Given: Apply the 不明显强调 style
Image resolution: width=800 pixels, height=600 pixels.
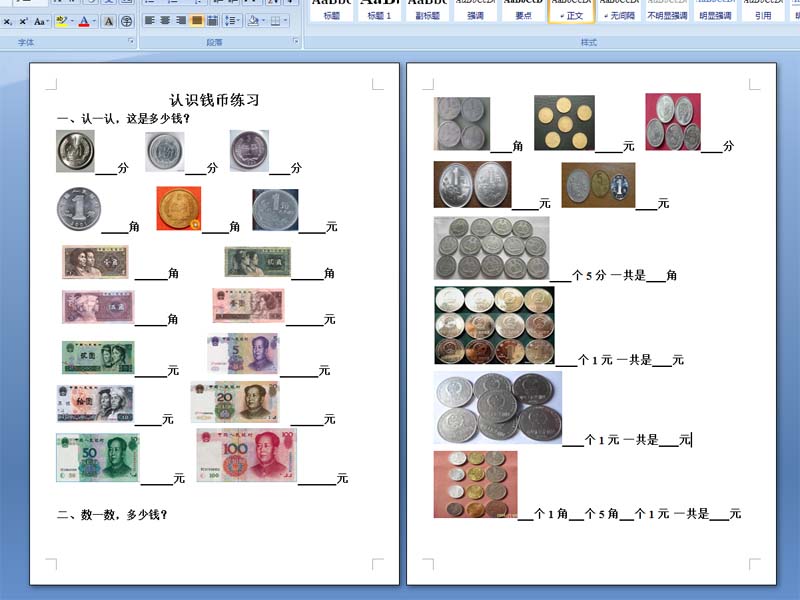Looking at the screenshot, I should point(667,10).
